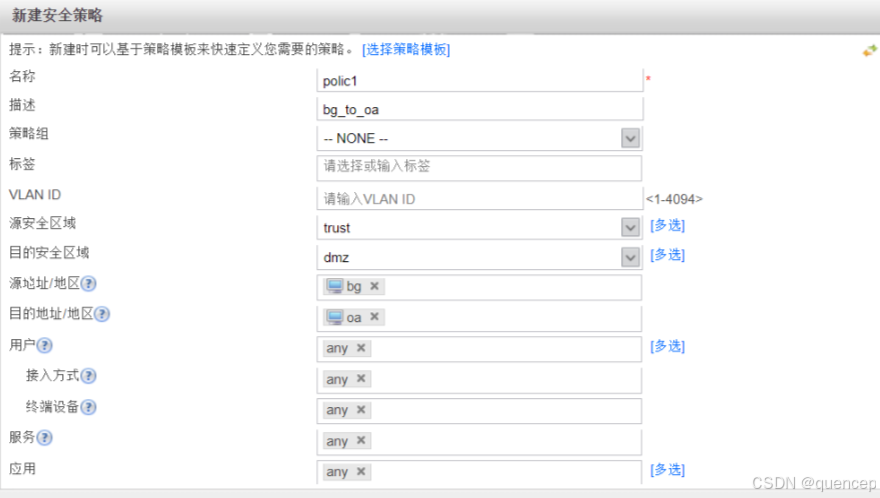
Task: Edit the 描述 field containing bg_to_oa
Action: 480,109
